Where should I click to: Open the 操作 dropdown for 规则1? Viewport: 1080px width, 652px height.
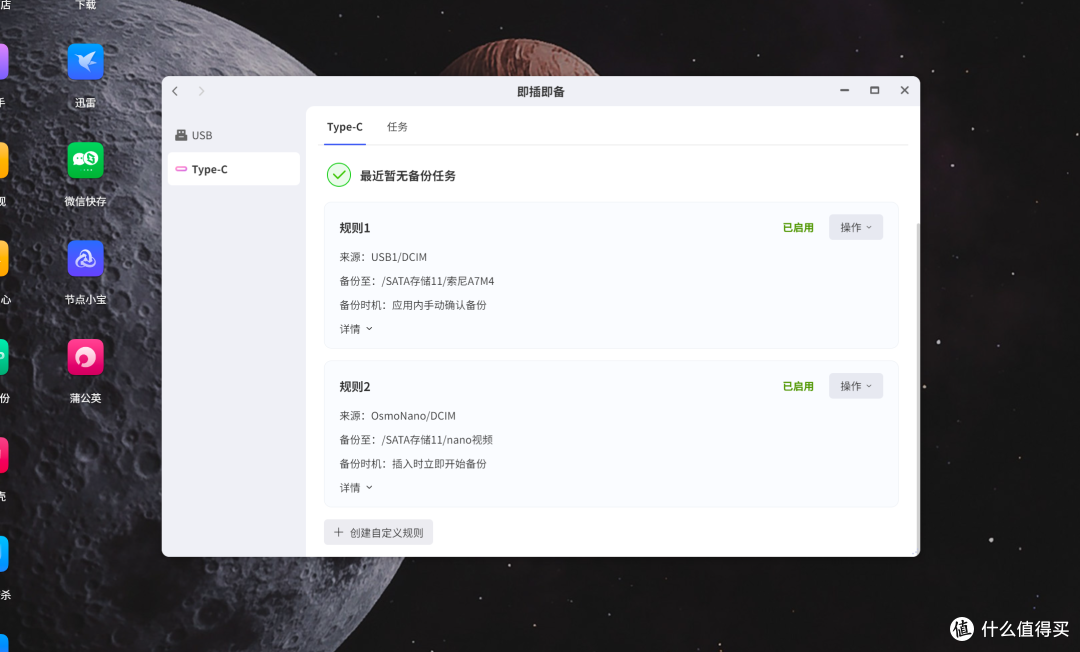(x=855, y=227)
